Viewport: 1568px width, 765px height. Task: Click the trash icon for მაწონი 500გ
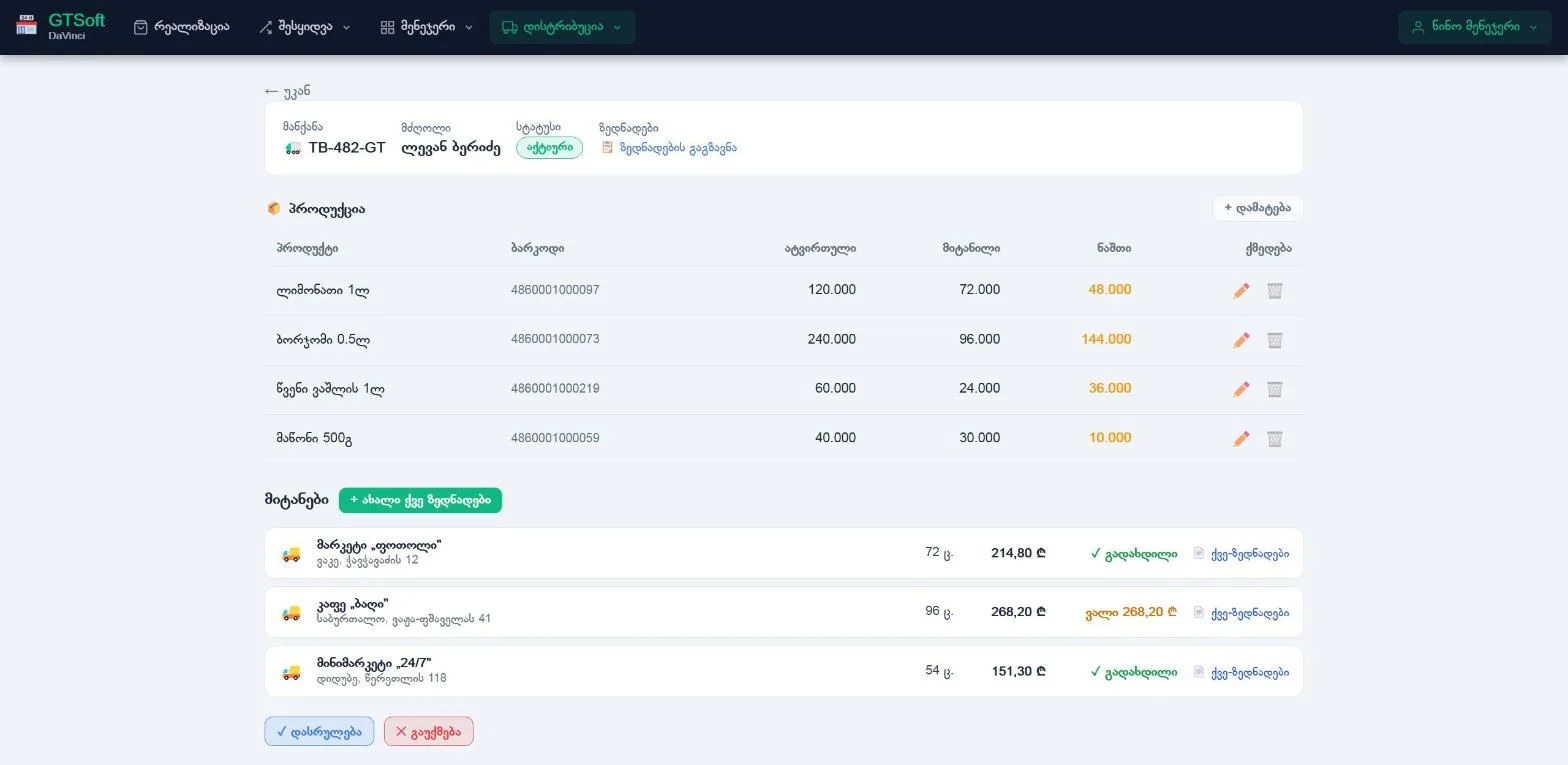(x=1274, y=438)
